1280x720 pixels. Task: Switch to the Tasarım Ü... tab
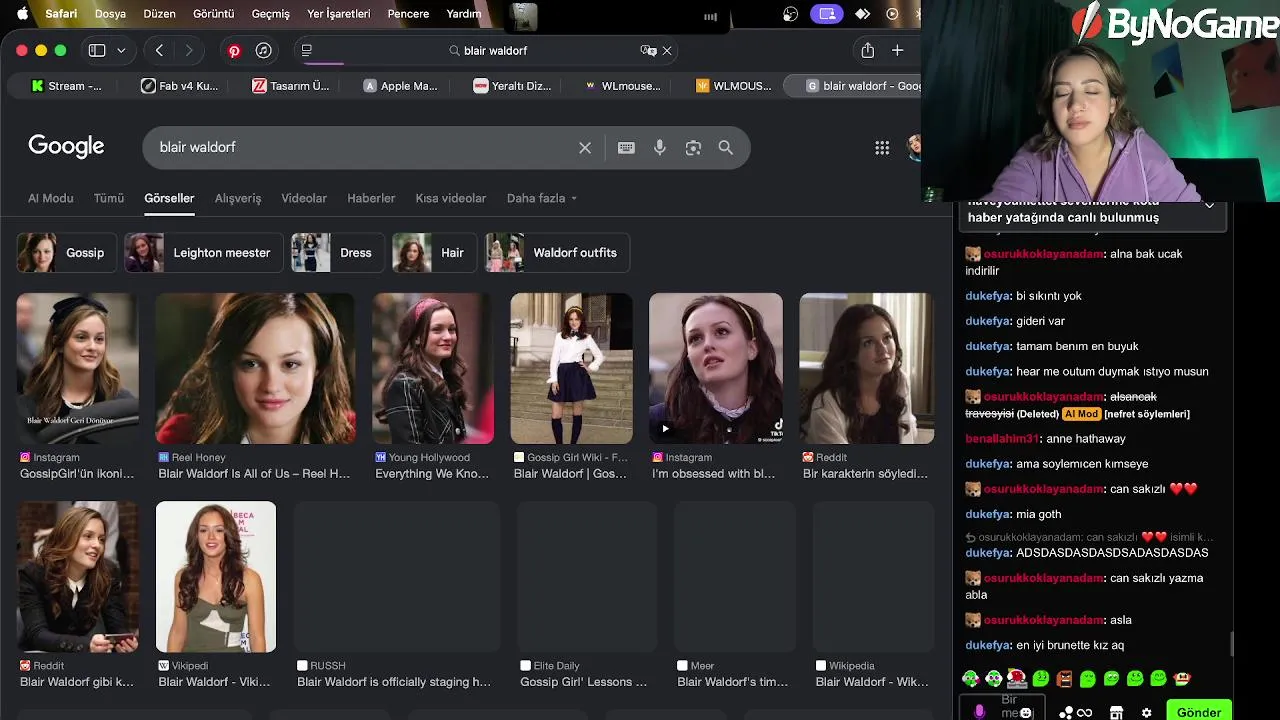290,86
